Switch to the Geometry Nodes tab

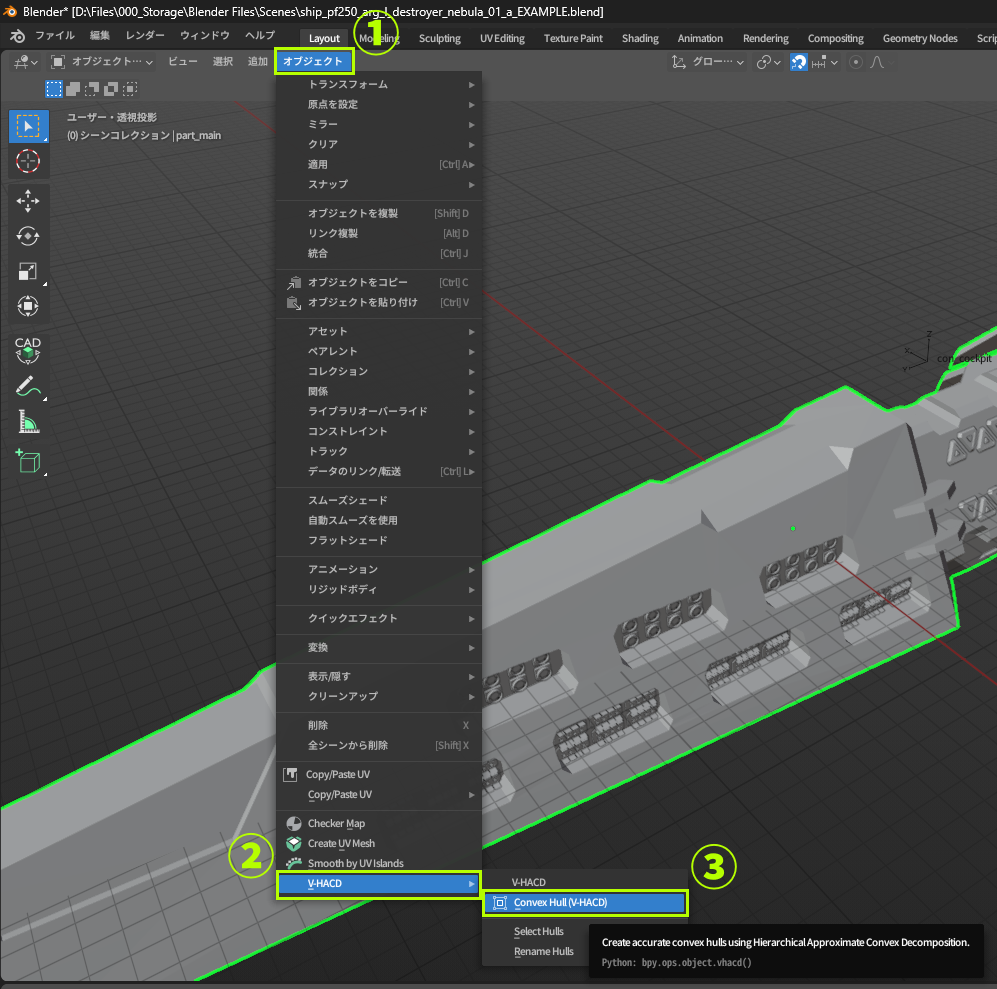pos(919,38)
